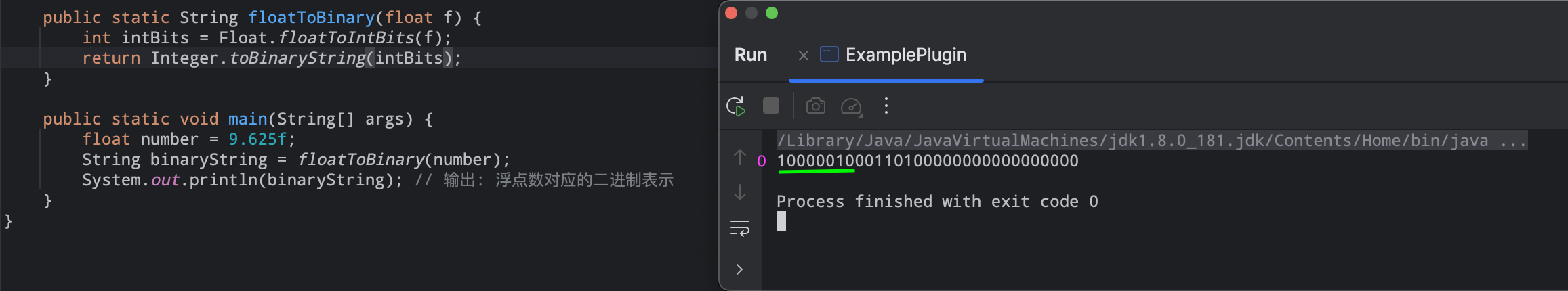Click the ExamplePlugin tab window icon
The height and width of the screenshot is (291, 1568).
pyautogui.click(x=829, y=54)
